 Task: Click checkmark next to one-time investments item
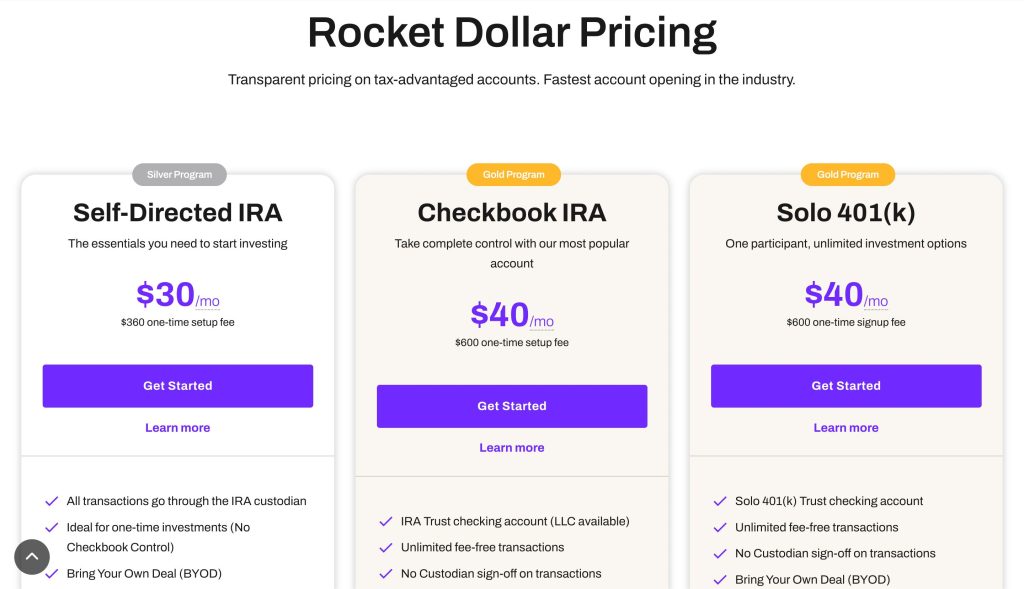tap(52, 527)
